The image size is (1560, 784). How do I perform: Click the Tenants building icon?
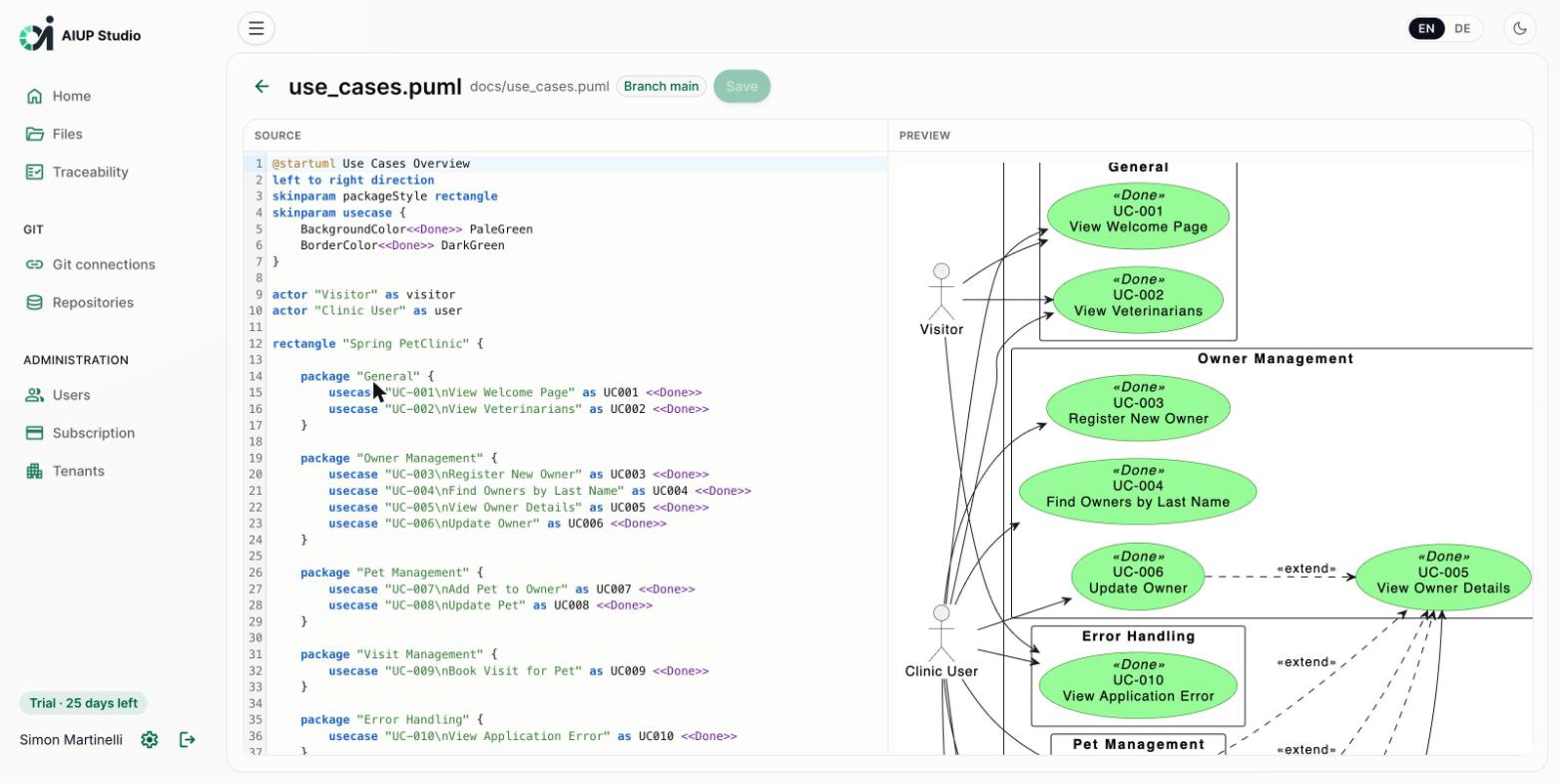click(x=35, y=471)
